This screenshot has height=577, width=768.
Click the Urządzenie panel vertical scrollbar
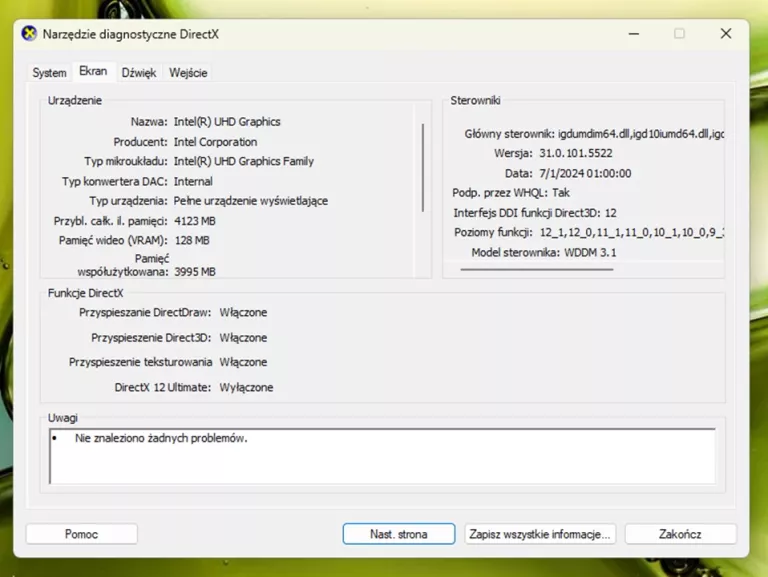(423, 168)
